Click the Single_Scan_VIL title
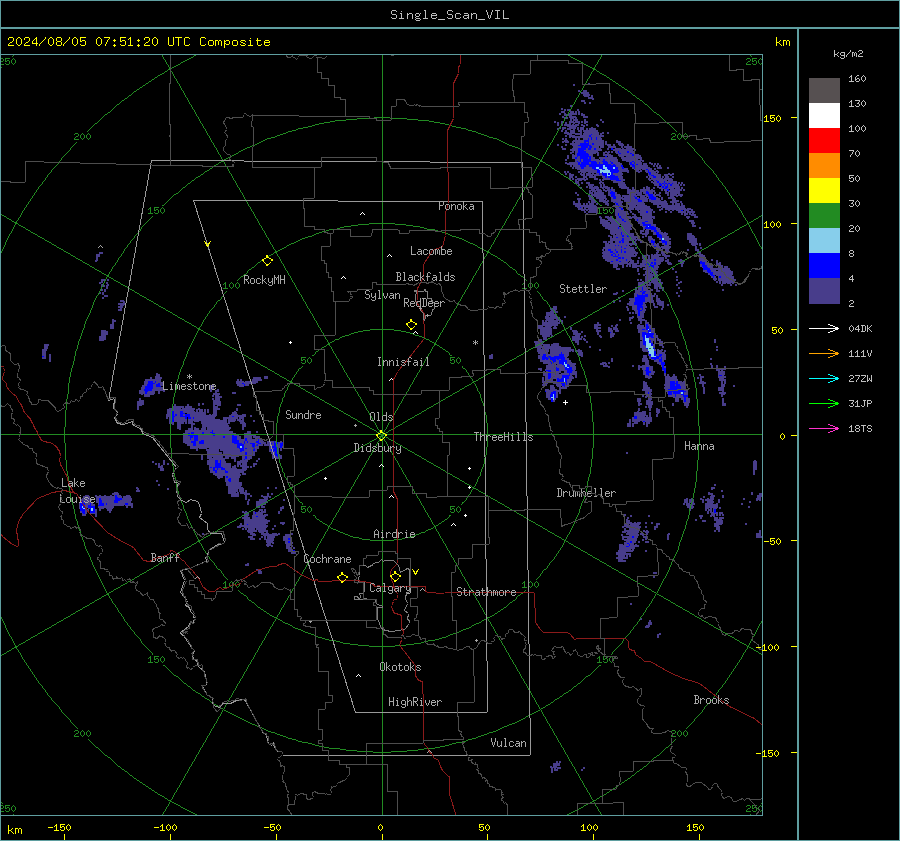The width and height of the screenshot is (900, 841). pos(449,15)
